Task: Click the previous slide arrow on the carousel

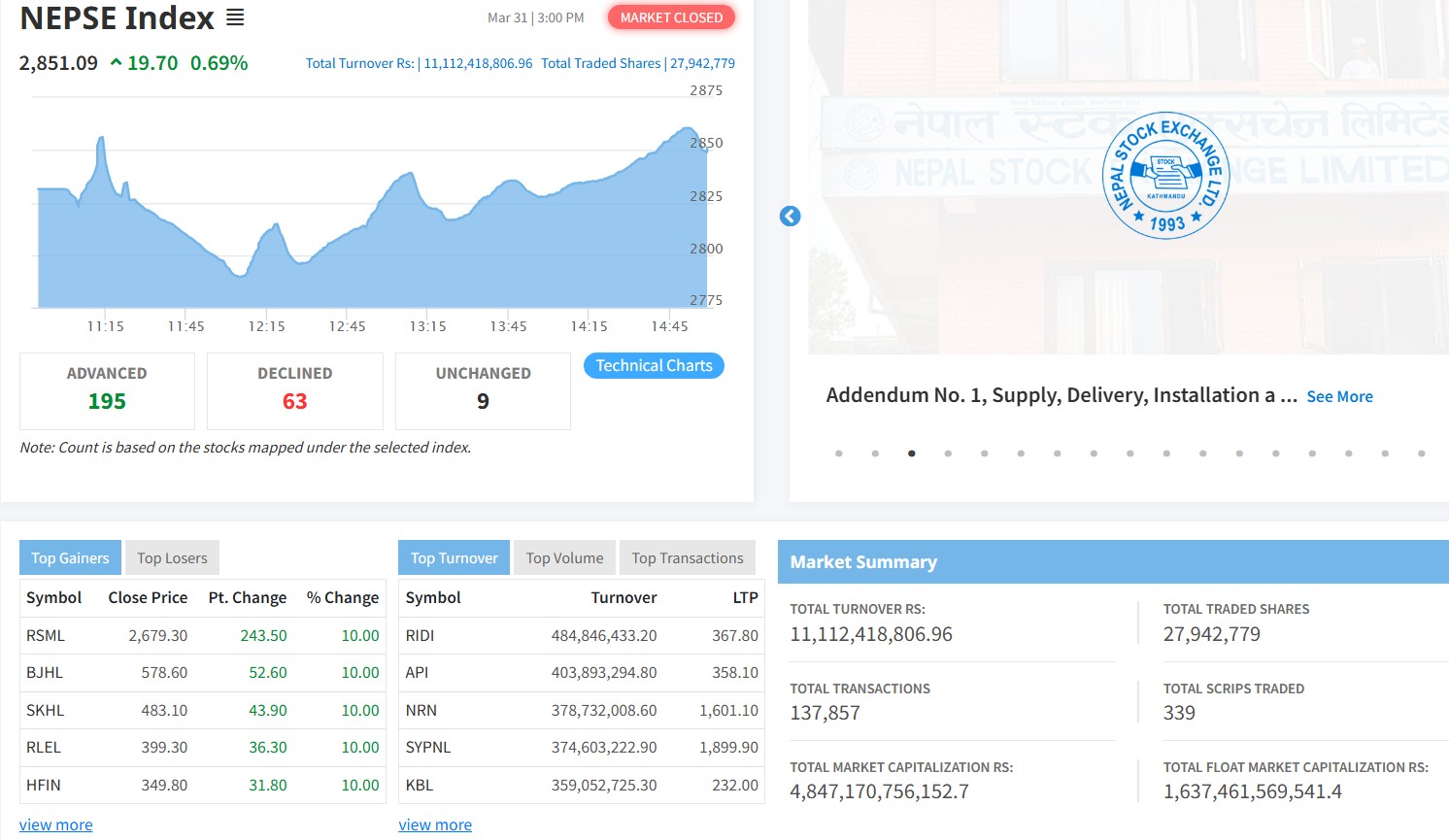Action: click(x=791, y=217)
